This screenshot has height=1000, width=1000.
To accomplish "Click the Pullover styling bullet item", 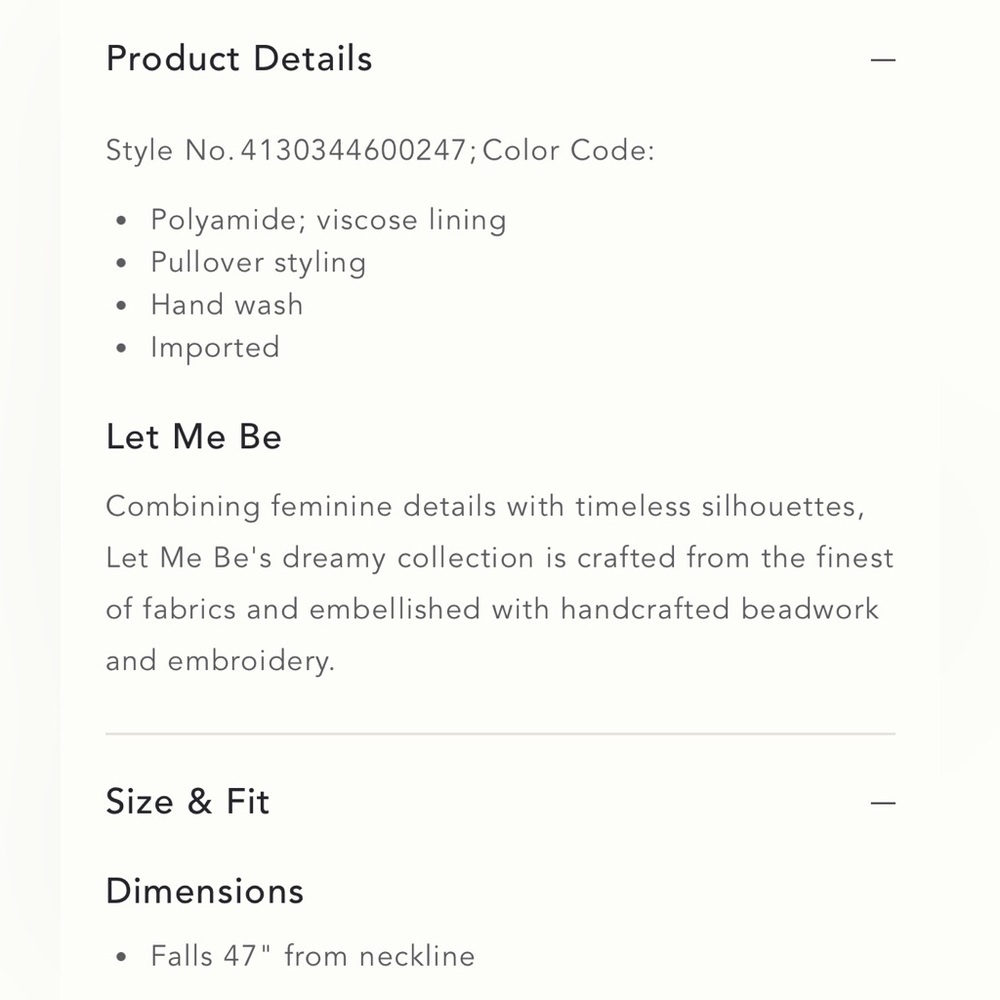I will [x=258, y=263].
